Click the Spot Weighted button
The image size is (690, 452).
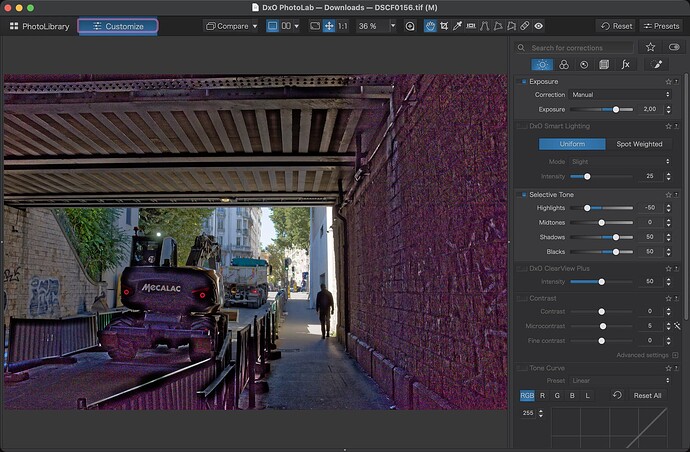[639, 144]
